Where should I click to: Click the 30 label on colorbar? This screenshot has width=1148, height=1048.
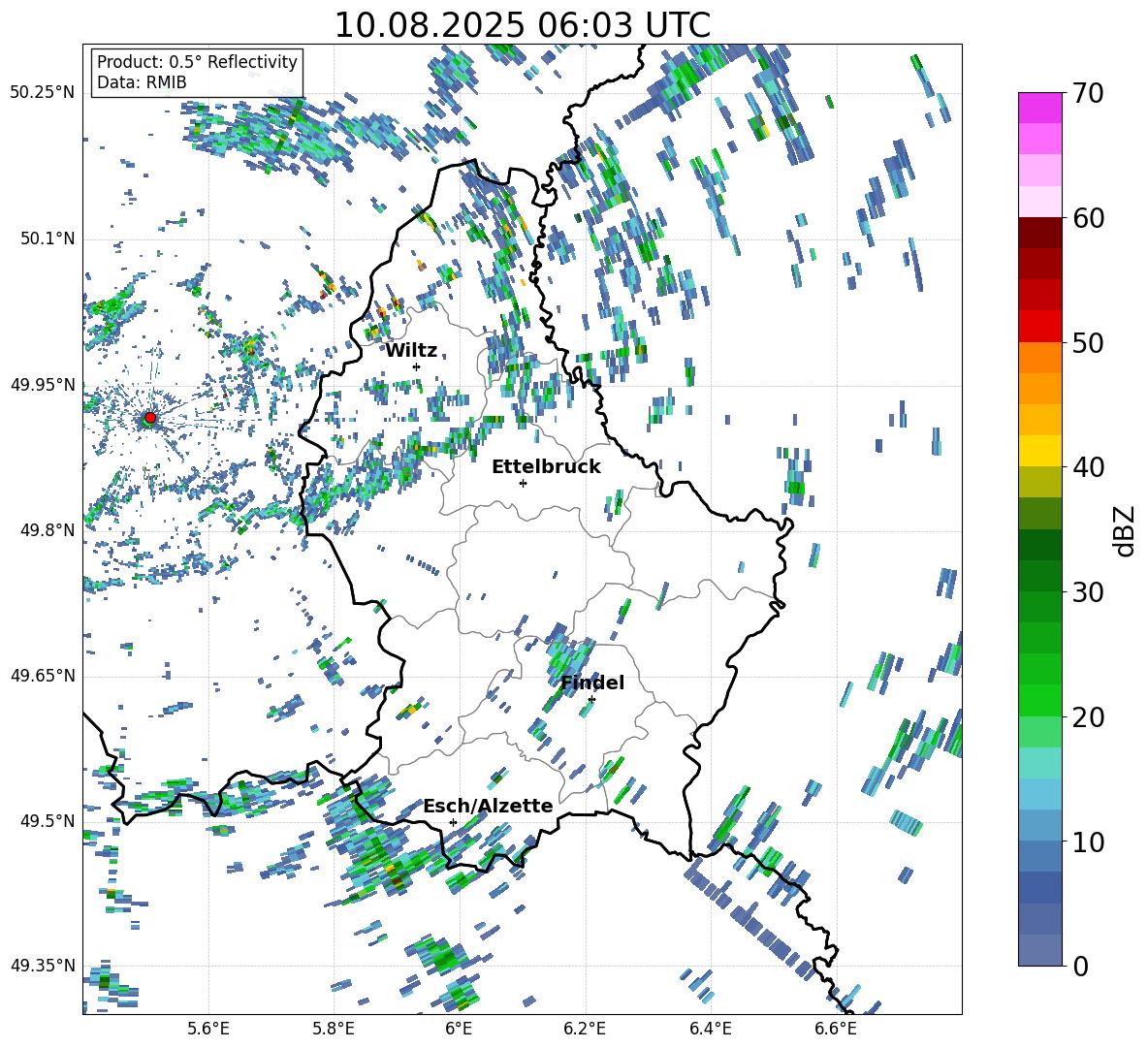(x=1087, y=591)
